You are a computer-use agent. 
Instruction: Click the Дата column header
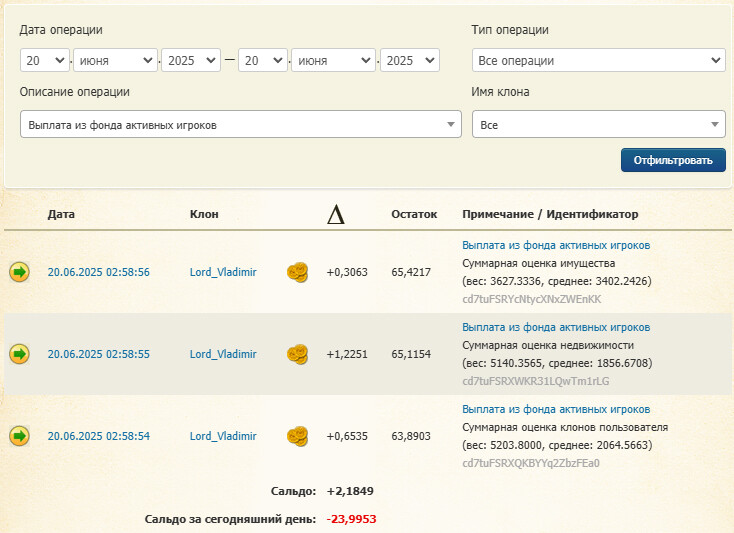pyautogui.click(x=61, y=214)
